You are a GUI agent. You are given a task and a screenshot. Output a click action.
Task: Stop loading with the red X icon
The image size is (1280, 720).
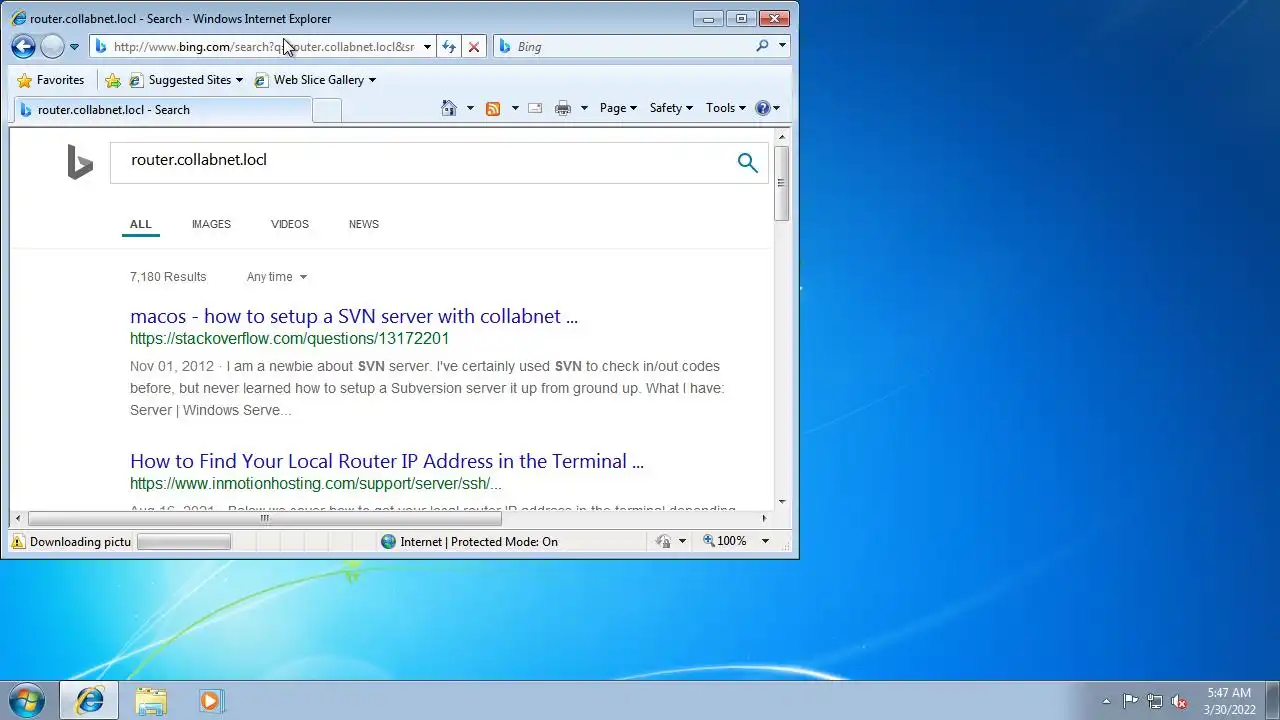coord(474,47)
